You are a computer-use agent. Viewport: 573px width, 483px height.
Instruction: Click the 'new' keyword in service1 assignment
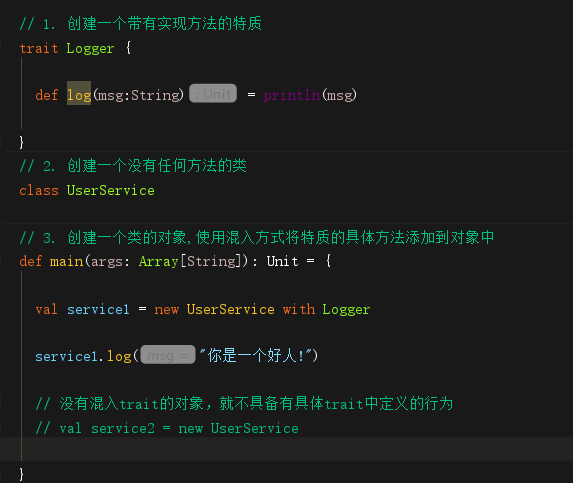point(167,309)
